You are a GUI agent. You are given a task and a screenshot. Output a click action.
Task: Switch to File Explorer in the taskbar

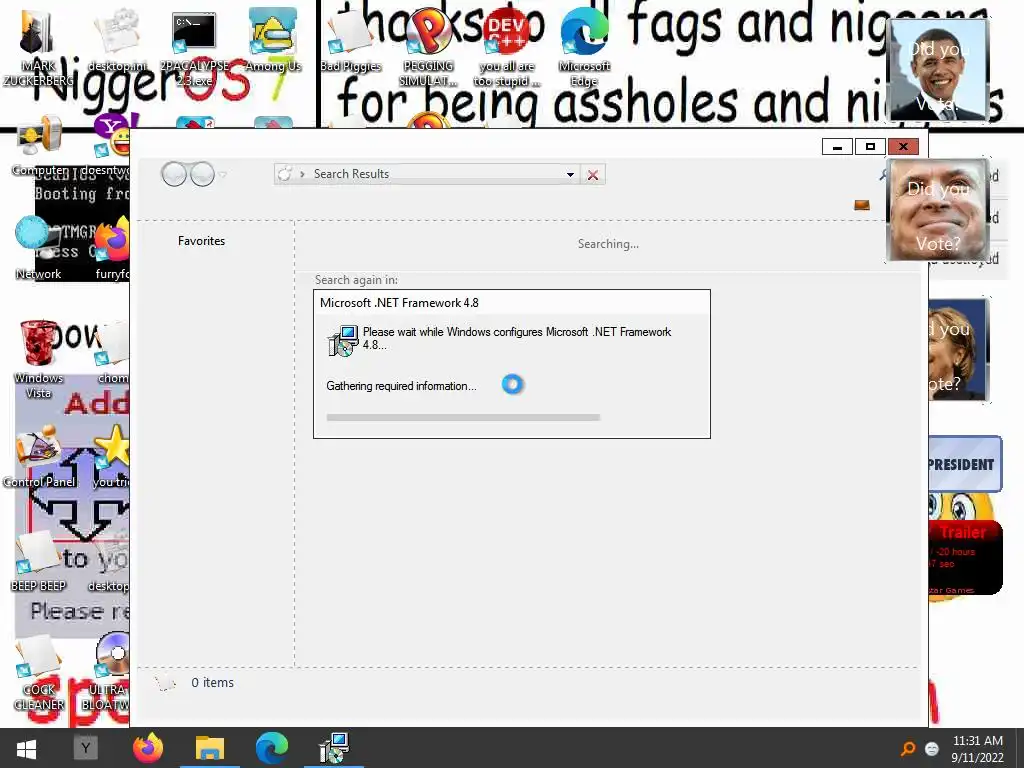click(210, 748)
